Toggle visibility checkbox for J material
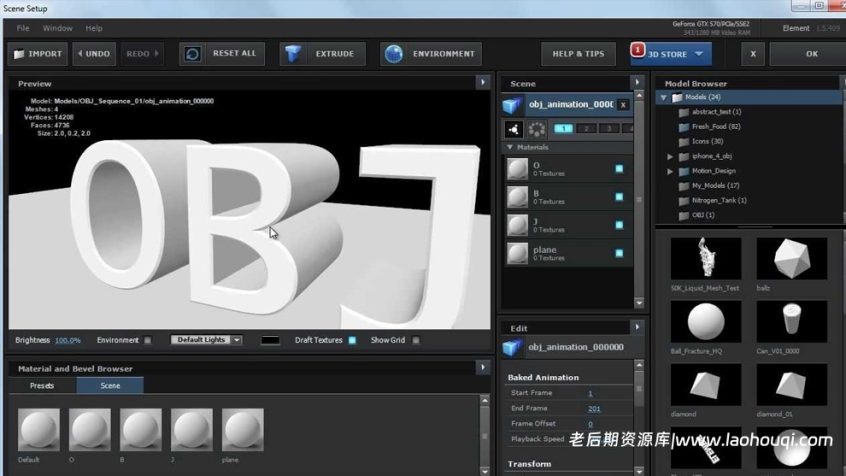846x476 pixels. (x=619, y=225)
